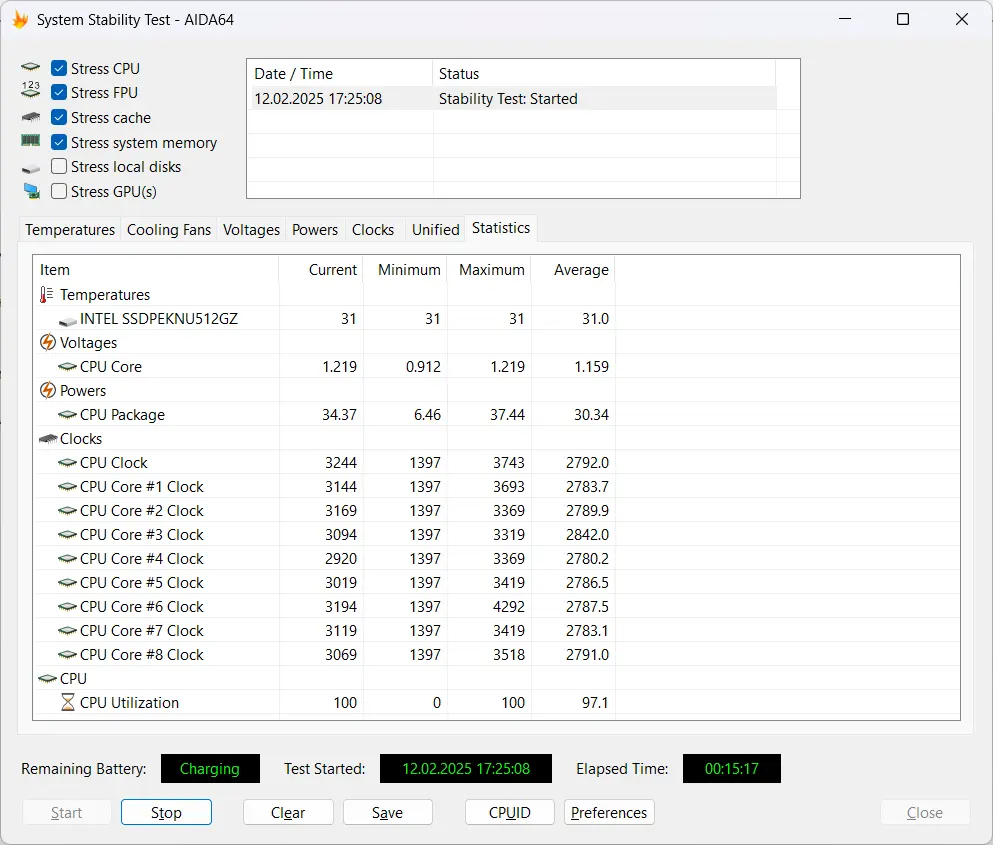Switch to the Voltages tab

251,229
